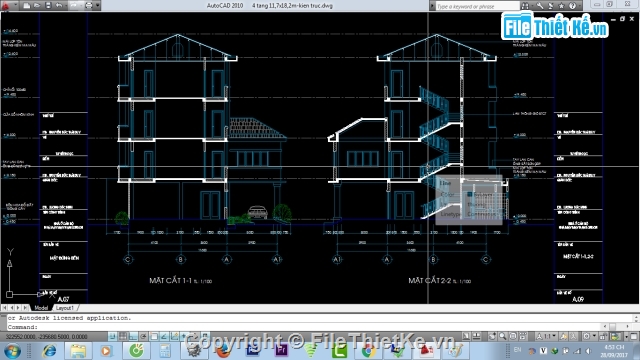Click the keyword search input field
This screenshot has height=360, width=640.
click(478, 6)
